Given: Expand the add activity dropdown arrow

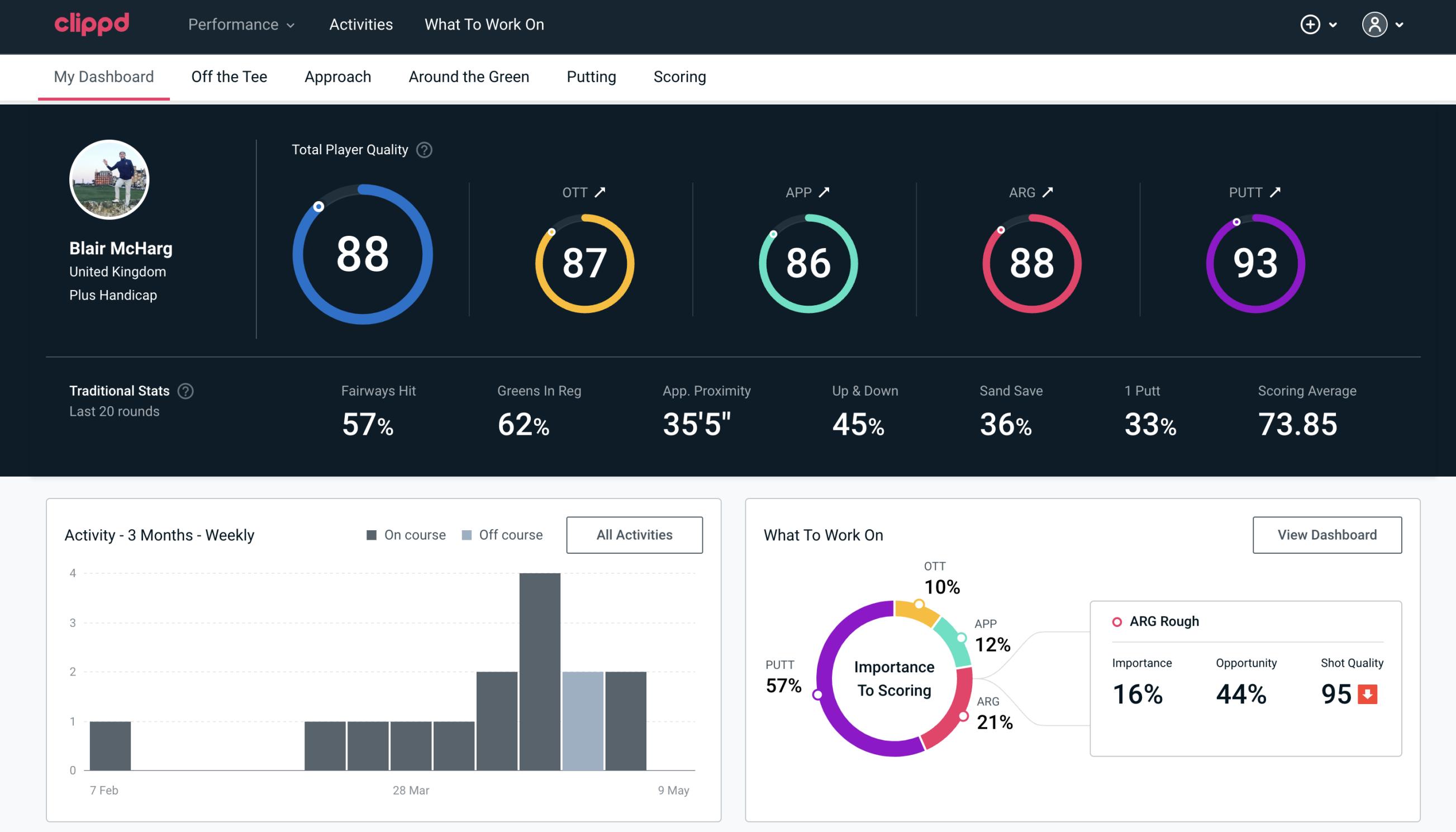Looking at the screenshot, I should (x=1335, y=24).
